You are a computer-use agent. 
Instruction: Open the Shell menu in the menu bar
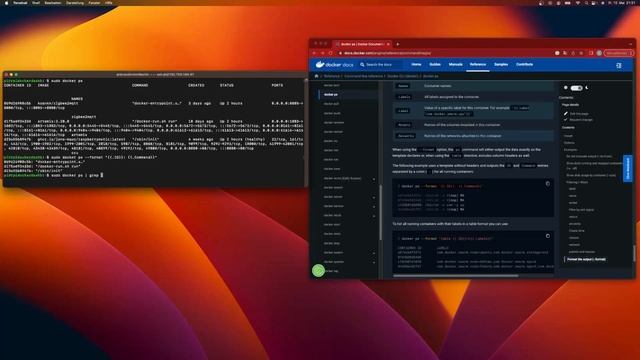click(x=36, y=3)
